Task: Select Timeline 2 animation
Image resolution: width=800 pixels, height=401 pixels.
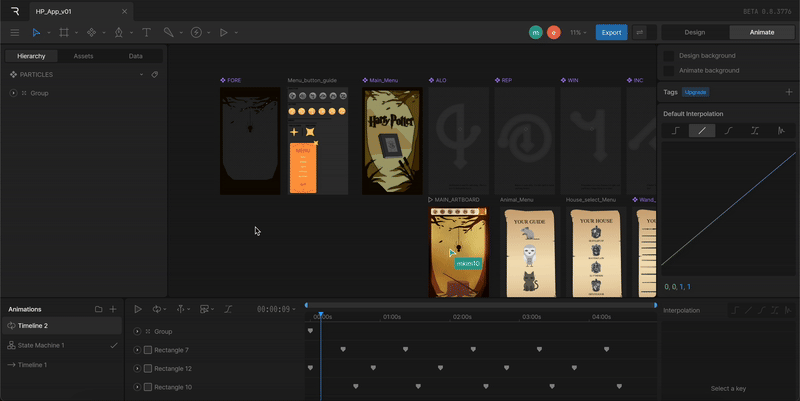Action: point(62,325)
